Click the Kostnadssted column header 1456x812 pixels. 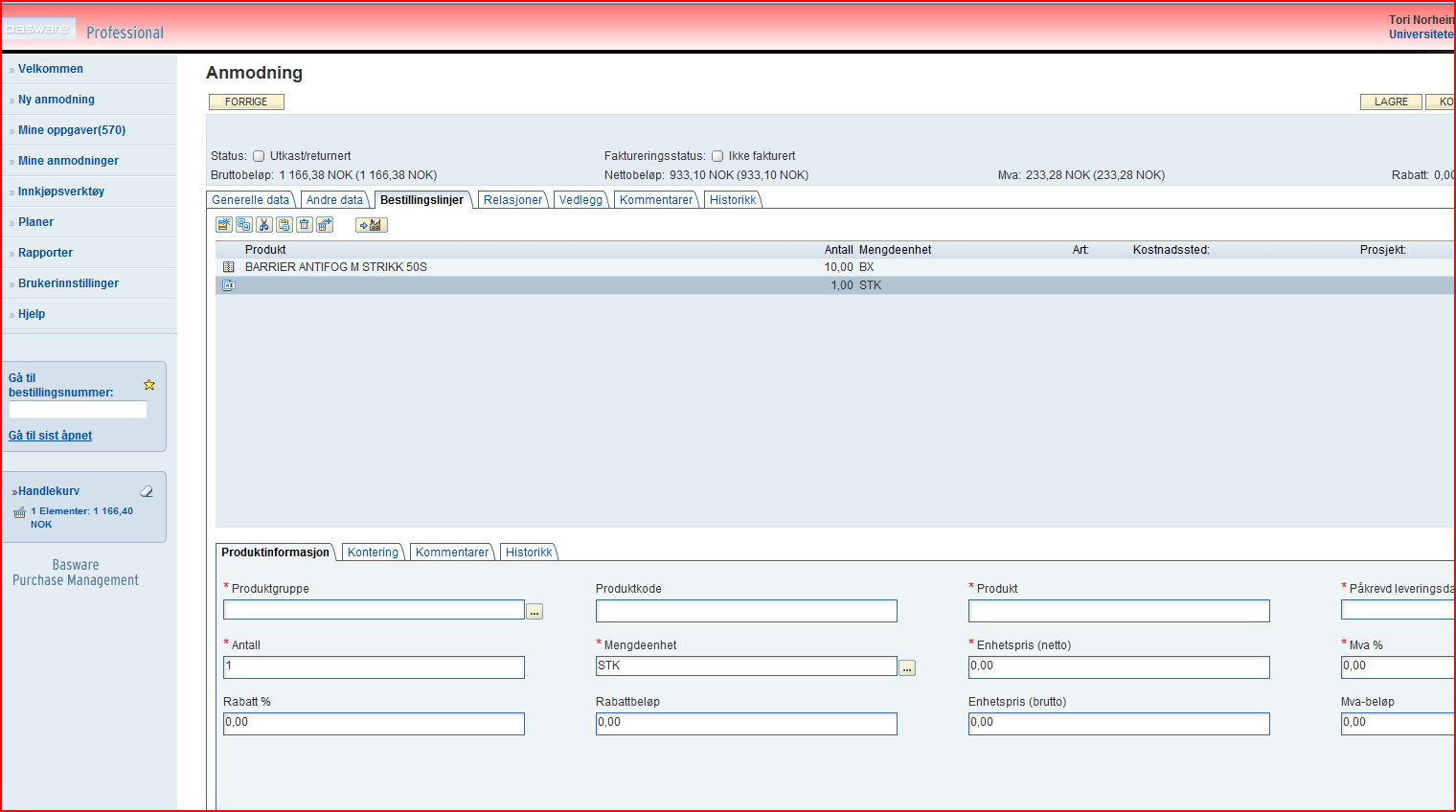click(1172, 250)
